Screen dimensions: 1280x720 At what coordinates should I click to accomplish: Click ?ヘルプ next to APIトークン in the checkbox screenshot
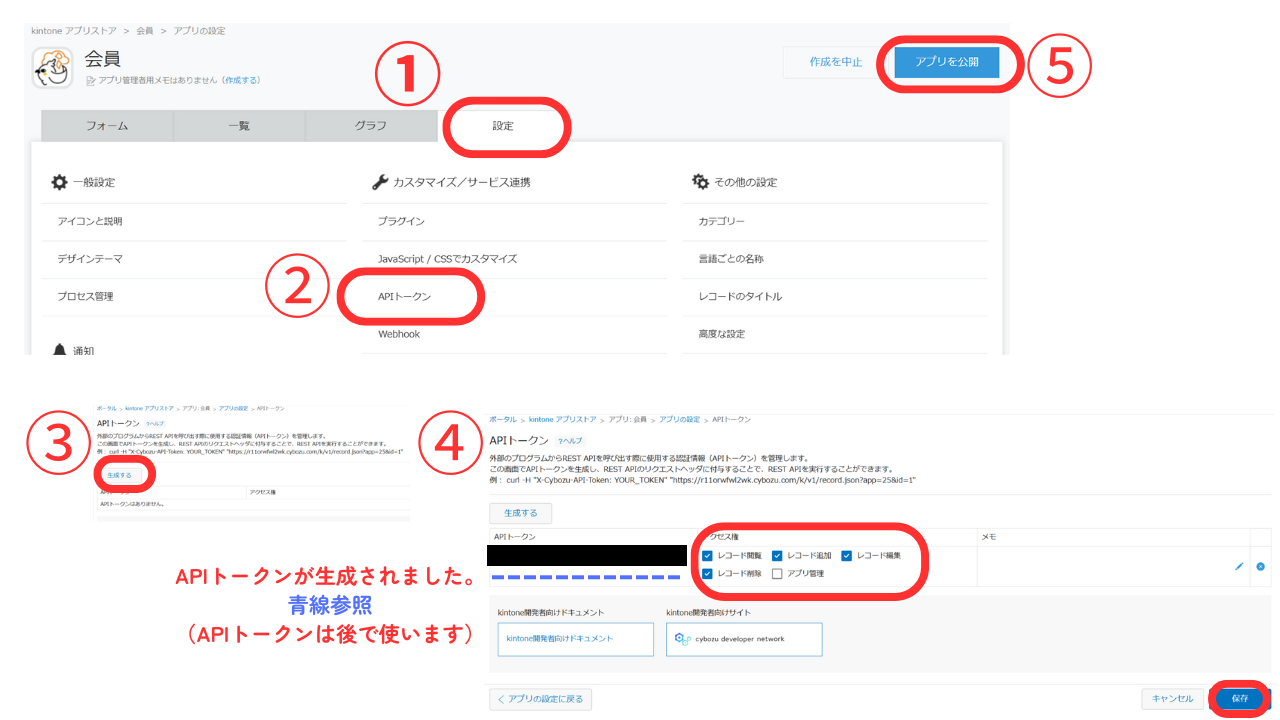click(x=570, y=441)
